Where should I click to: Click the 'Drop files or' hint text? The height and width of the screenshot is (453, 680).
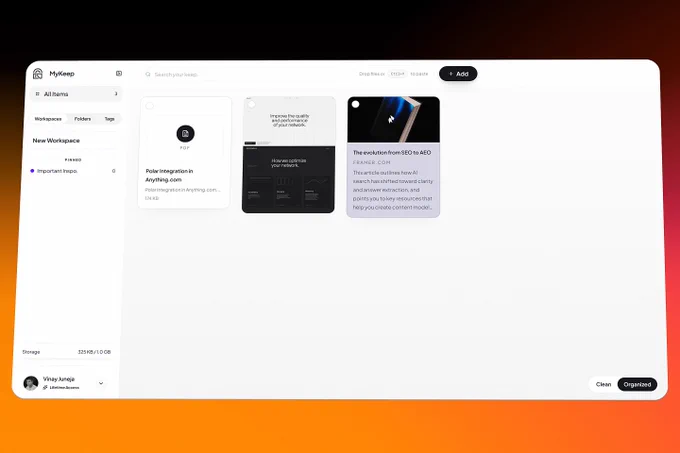click(372, 74)
